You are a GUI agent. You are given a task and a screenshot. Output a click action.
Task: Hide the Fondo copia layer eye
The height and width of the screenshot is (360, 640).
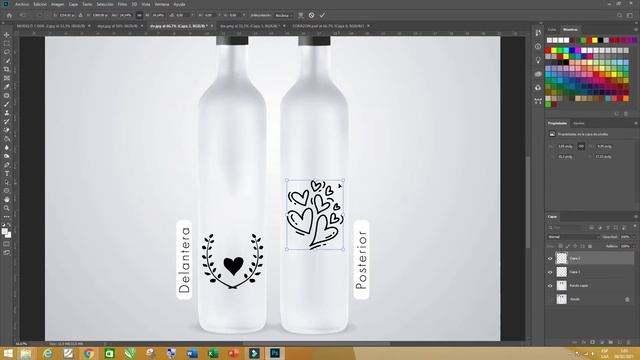tap(550, 286)
